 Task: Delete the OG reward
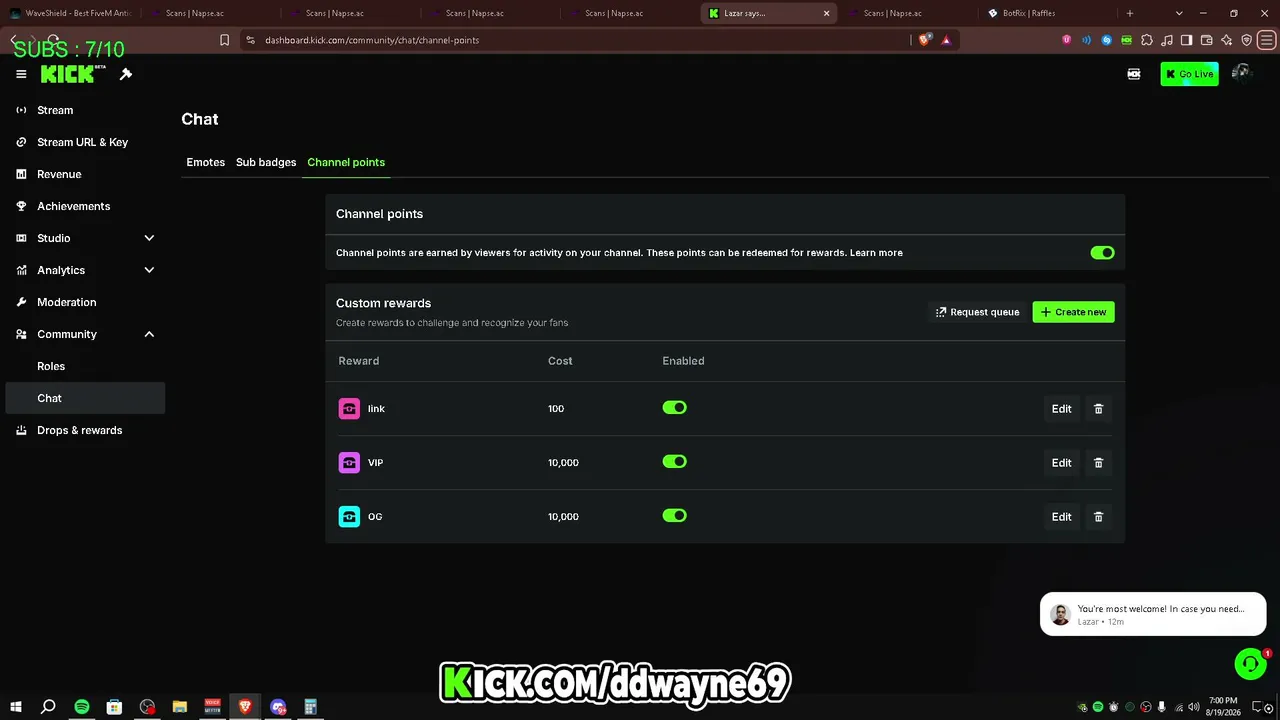pos(1098,517)
